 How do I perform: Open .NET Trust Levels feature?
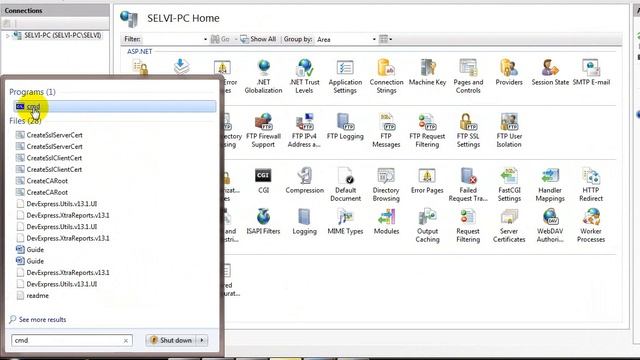click(304, 76)
